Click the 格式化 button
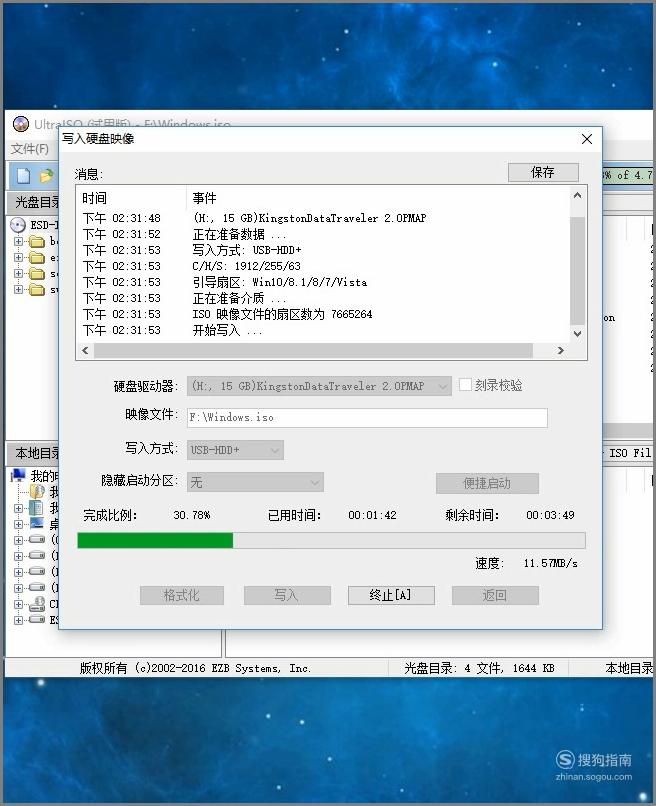This screenshot has height=806, width=656. 181,595
